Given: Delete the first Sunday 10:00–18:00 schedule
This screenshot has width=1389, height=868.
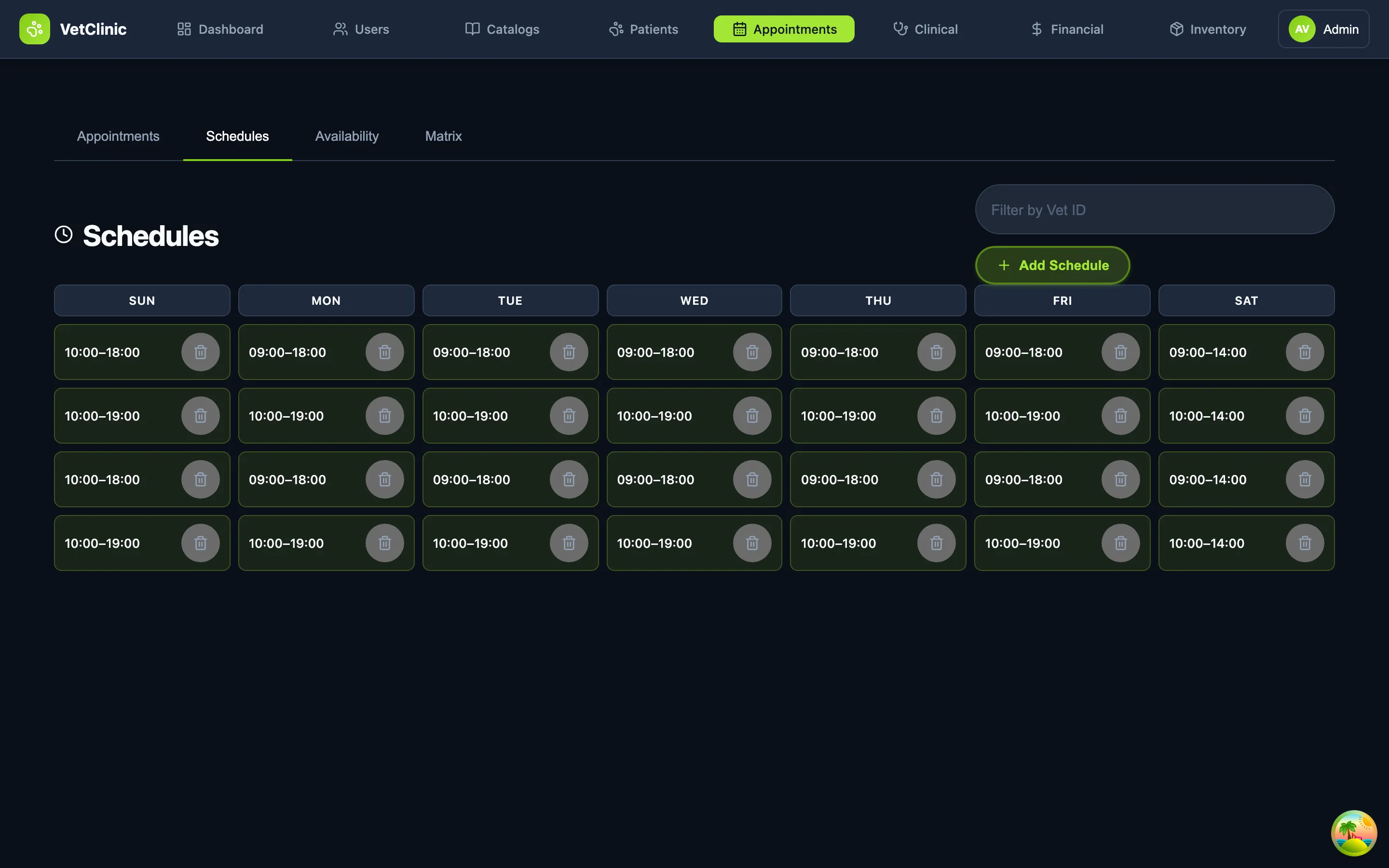Looking at the screenshot, I should 200,352.
